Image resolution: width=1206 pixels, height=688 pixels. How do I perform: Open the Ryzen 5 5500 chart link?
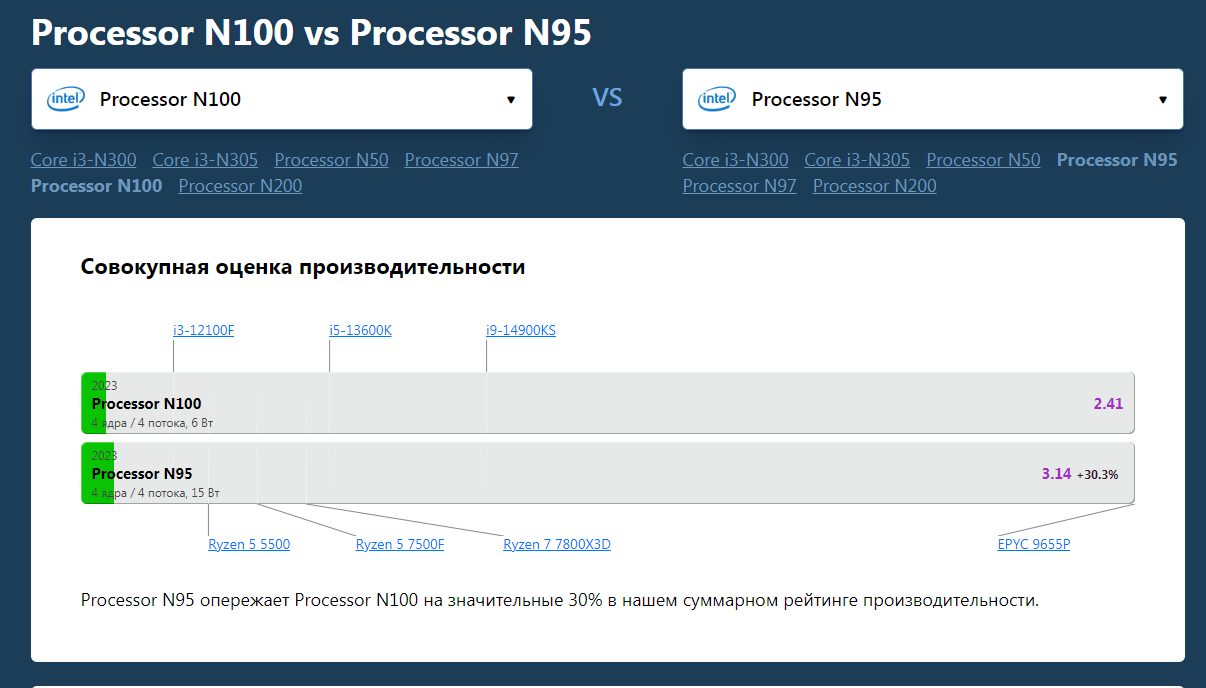(249, 545)
